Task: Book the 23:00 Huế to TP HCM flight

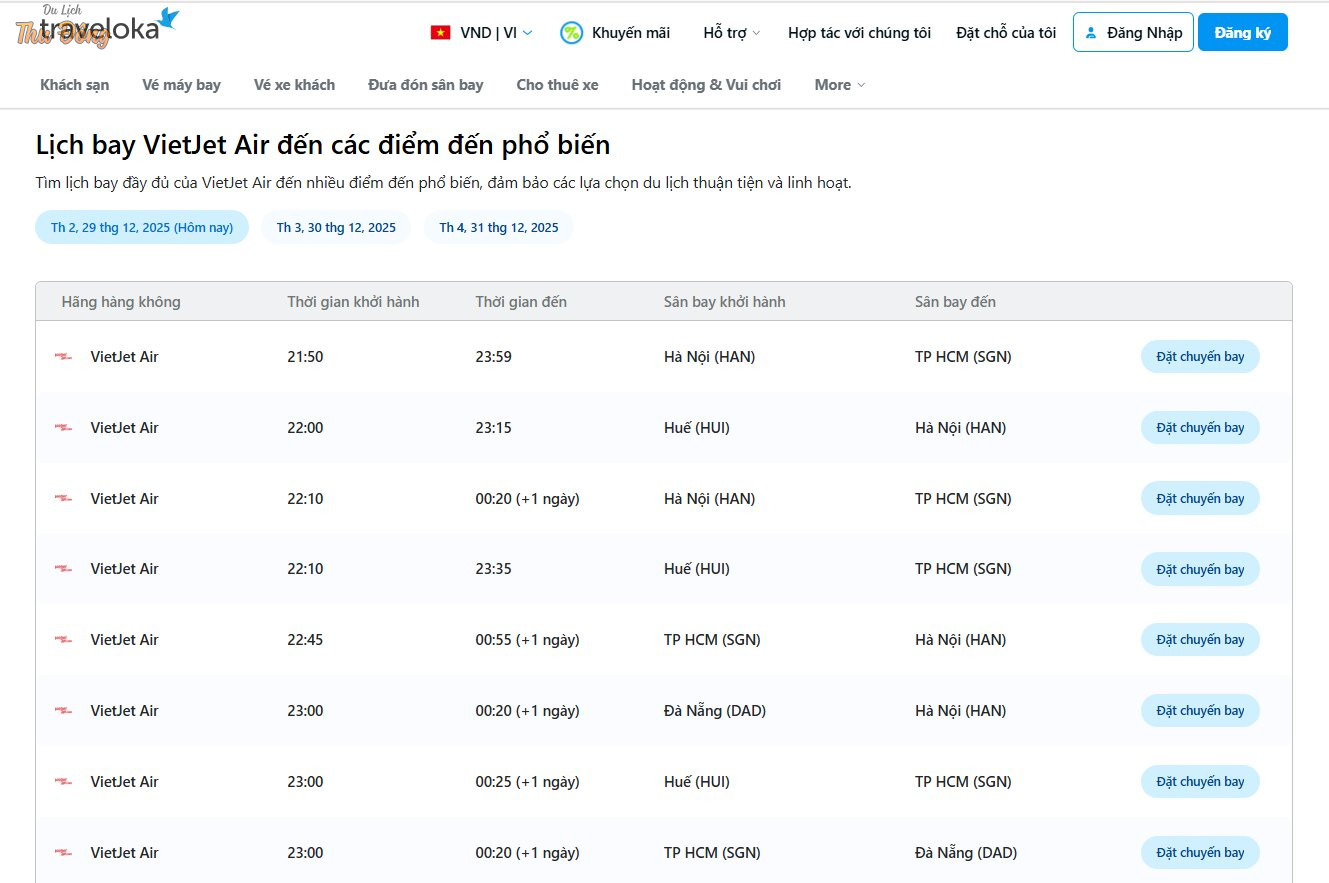Action: (1200, 782)
